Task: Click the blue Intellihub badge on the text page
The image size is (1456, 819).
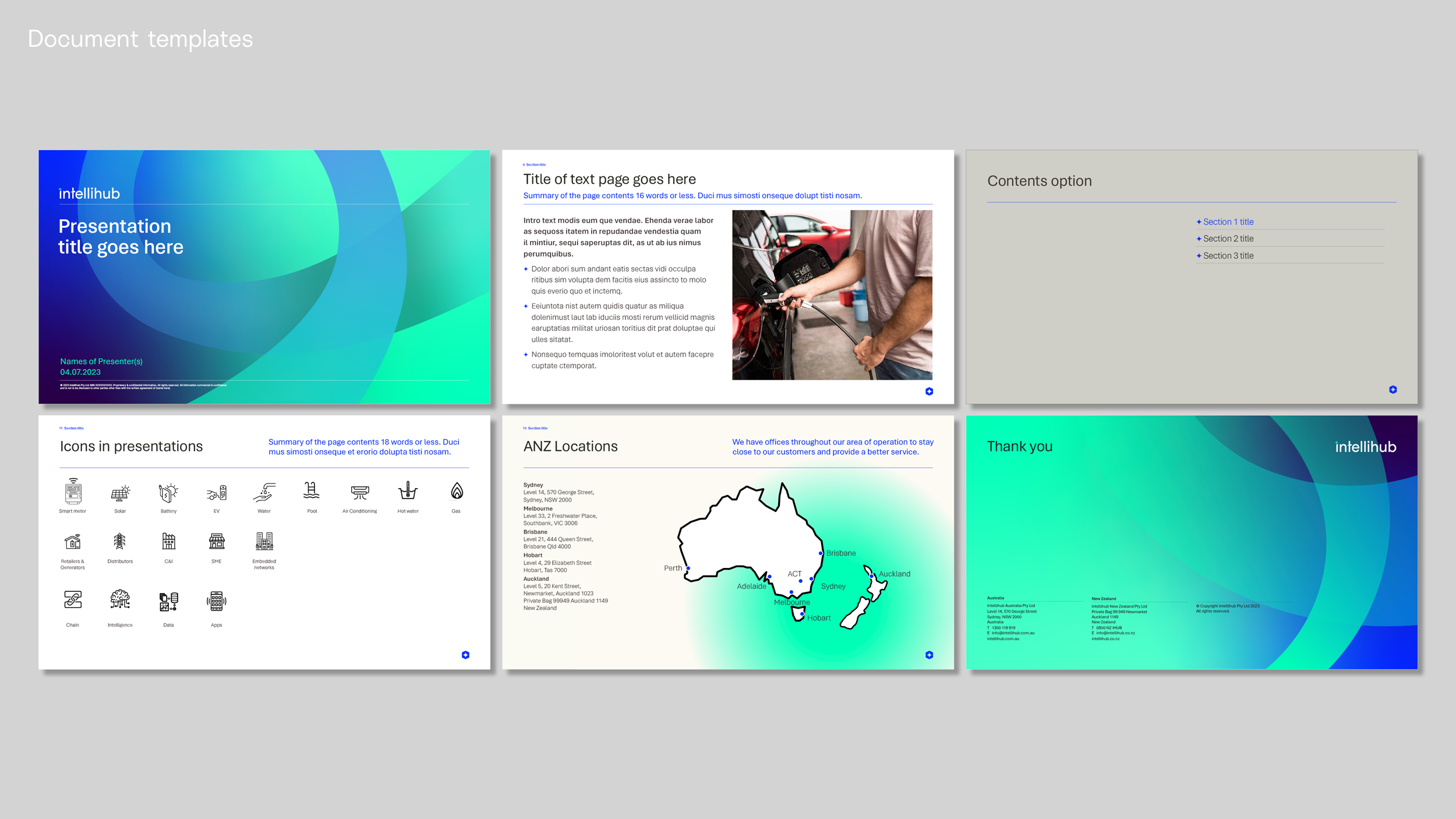Action: [x=928, y=391]
